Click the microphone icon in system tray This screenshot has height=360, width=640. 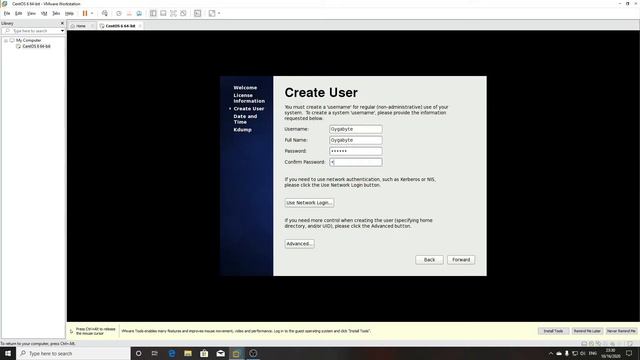pos(567,353)
